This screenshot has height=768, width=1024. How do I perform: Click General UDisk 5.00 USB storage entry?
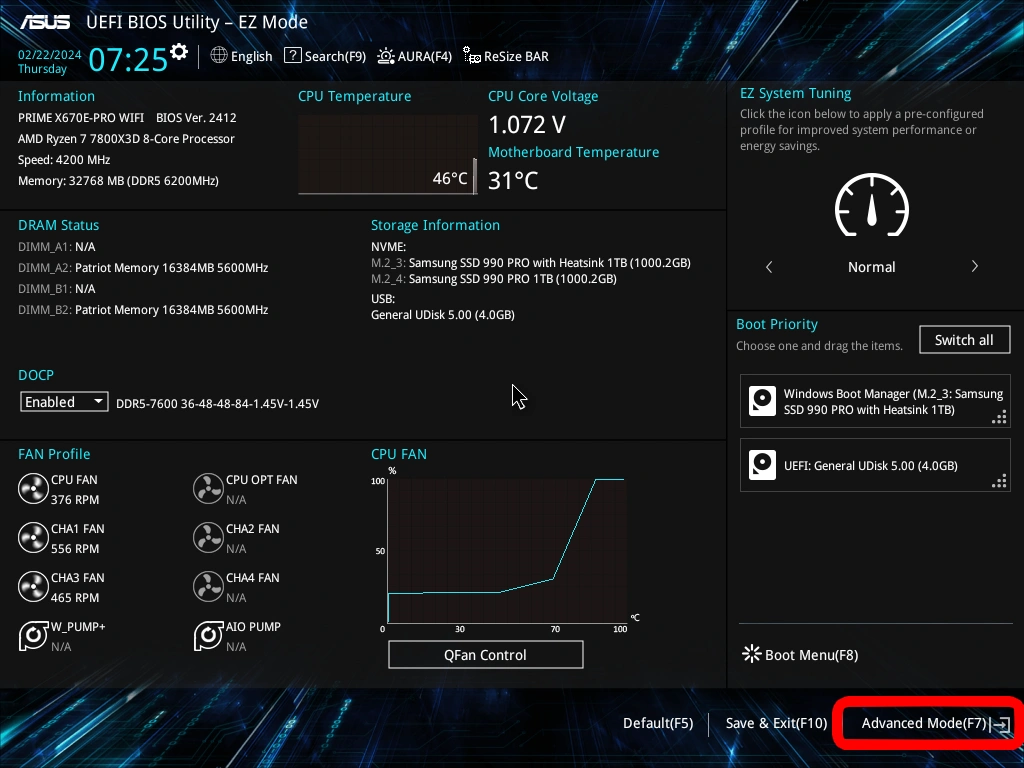click(x=443, y=315)
